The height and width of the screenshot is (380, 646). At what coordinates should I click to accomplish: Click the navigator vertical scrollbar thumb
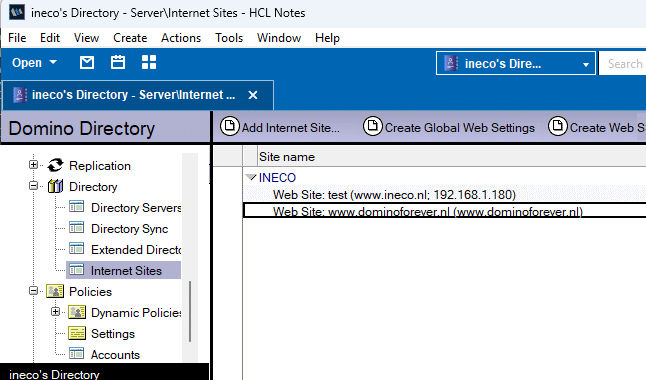190,311
